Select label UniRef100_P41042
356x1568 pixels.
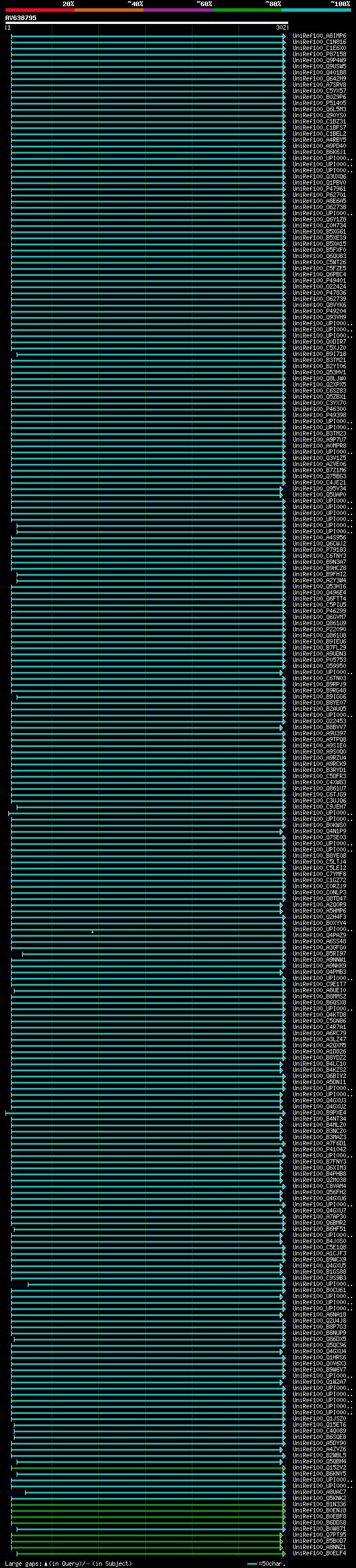point(319,1149)
